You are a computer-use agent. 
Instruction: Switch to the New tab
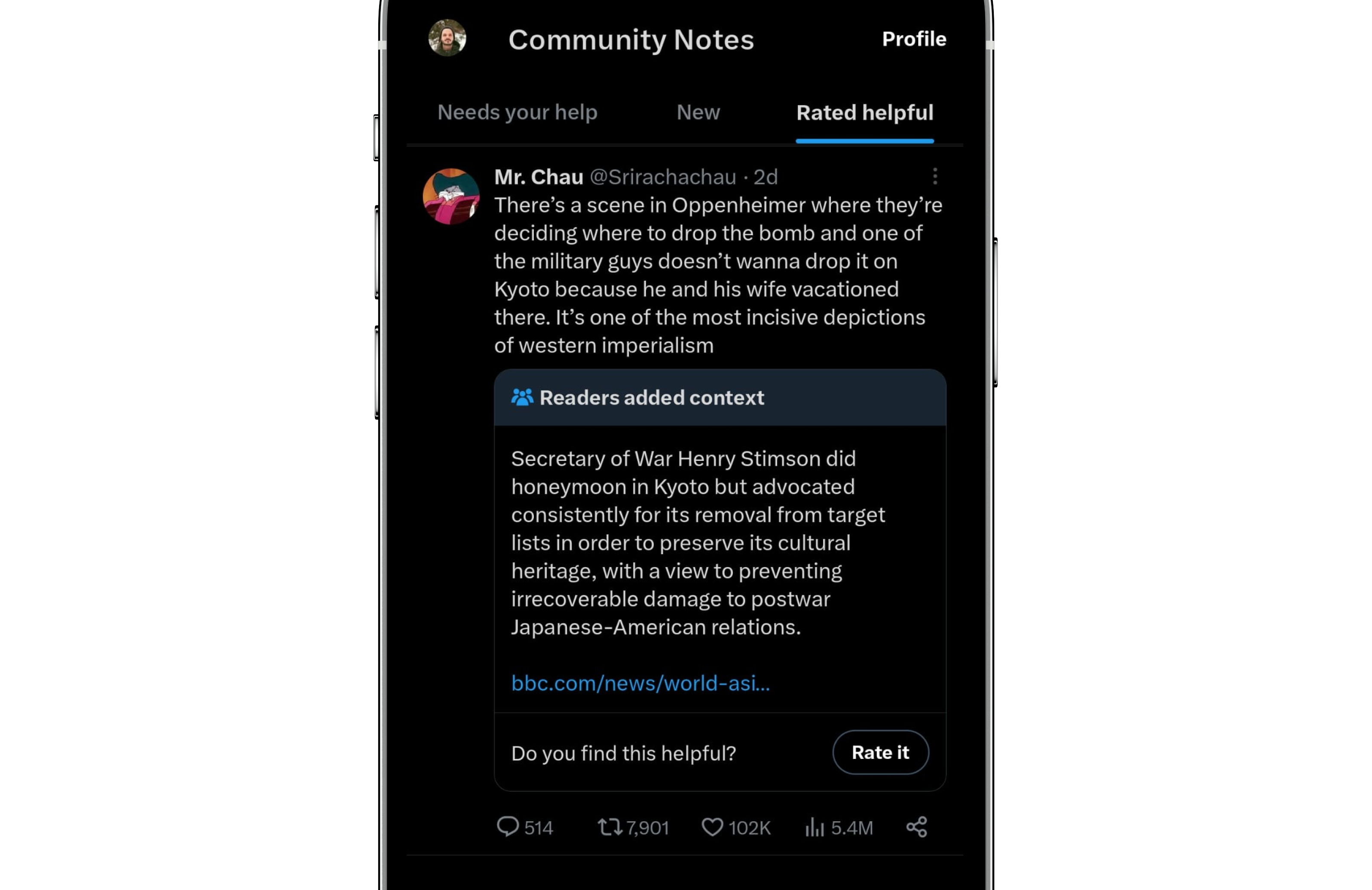click(x=698, y=112)
